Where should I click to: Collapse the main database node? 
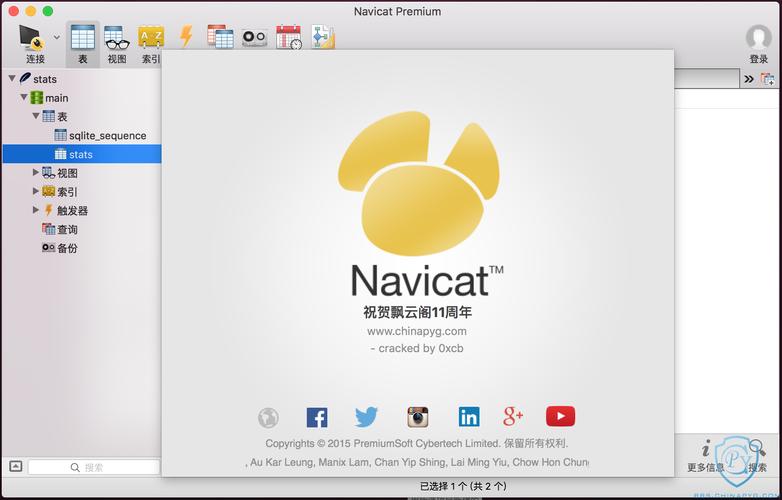tap(23, 97)
